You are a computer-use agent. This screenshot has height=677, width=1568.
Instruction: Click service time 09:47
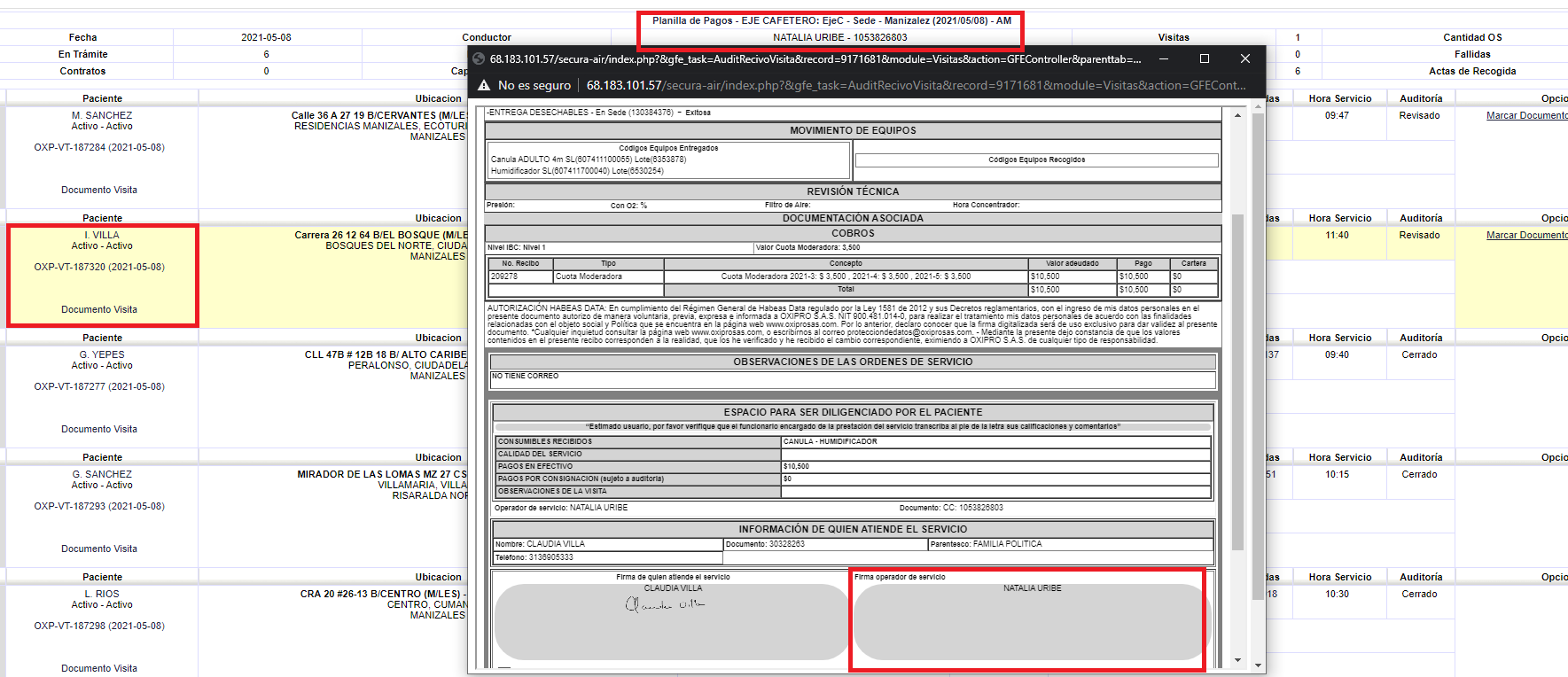1337,115
